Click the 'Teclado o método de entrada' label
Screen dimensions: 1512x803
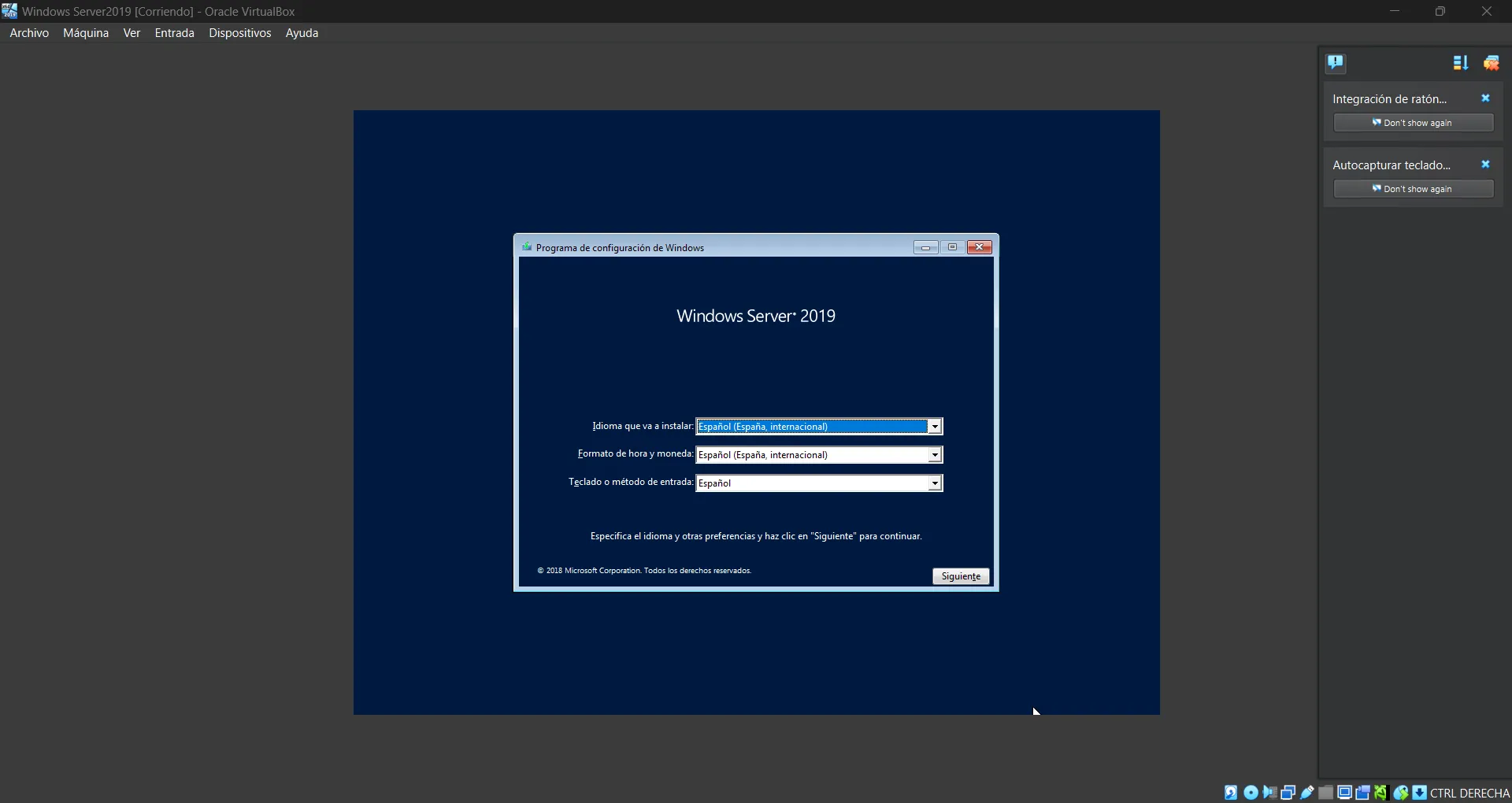pos(631,482)
